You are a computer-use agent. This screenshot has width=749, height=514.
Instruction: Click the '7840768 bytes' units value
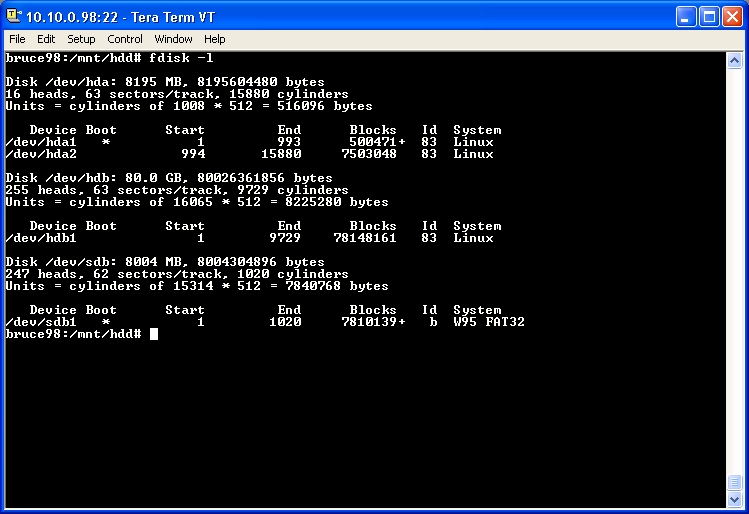pos(337,286)
